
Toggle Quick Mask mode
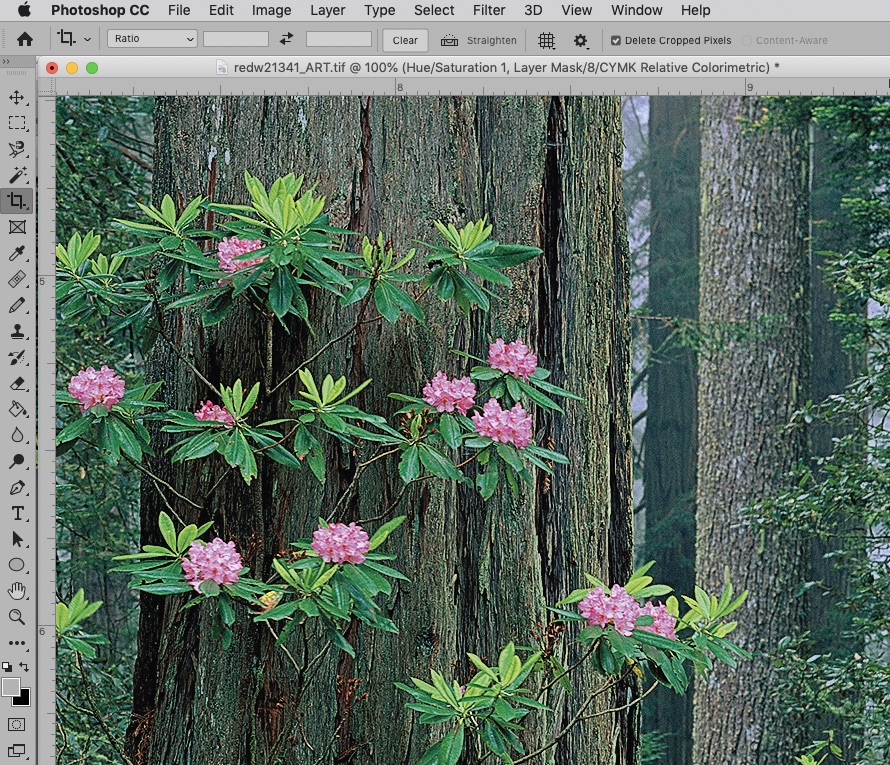point(16,725)
